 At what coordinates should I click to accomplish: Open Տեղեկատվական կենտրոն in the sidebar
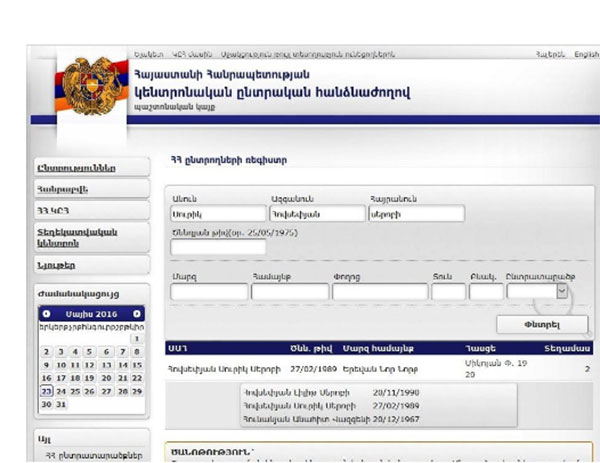pyautogui.click(x=78, y=237)
